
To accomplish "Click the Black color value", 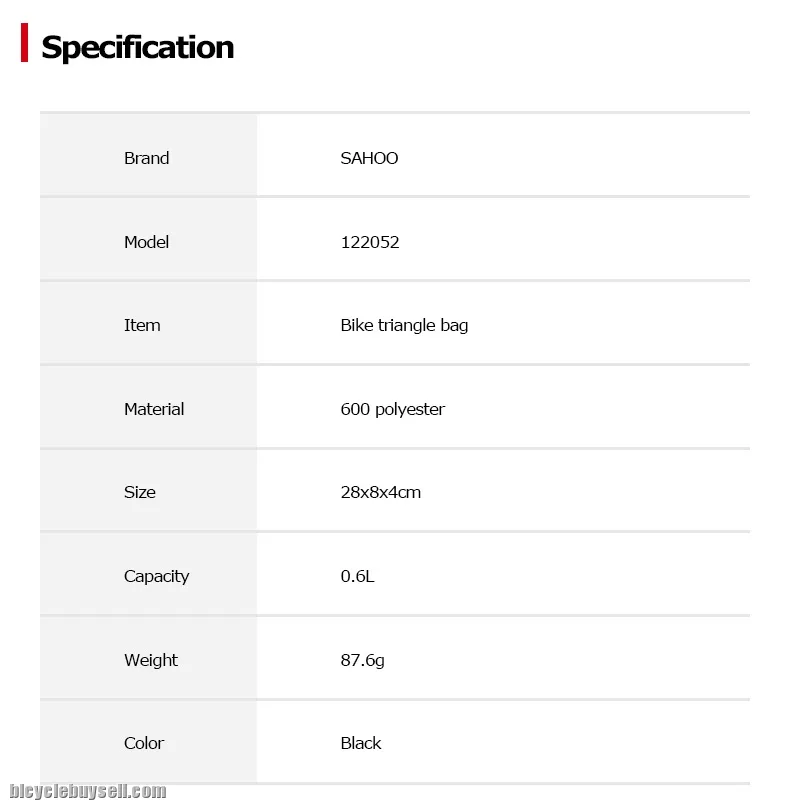I will 361,743.
